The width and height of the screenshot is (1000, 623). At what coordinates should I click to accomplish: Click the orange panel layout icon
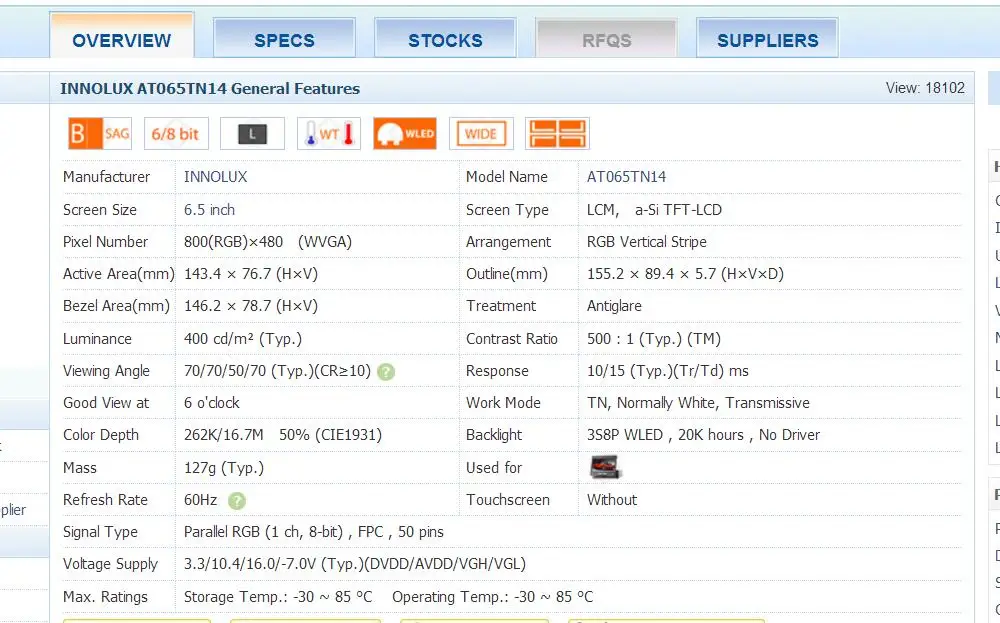click(x=557, y=134)
